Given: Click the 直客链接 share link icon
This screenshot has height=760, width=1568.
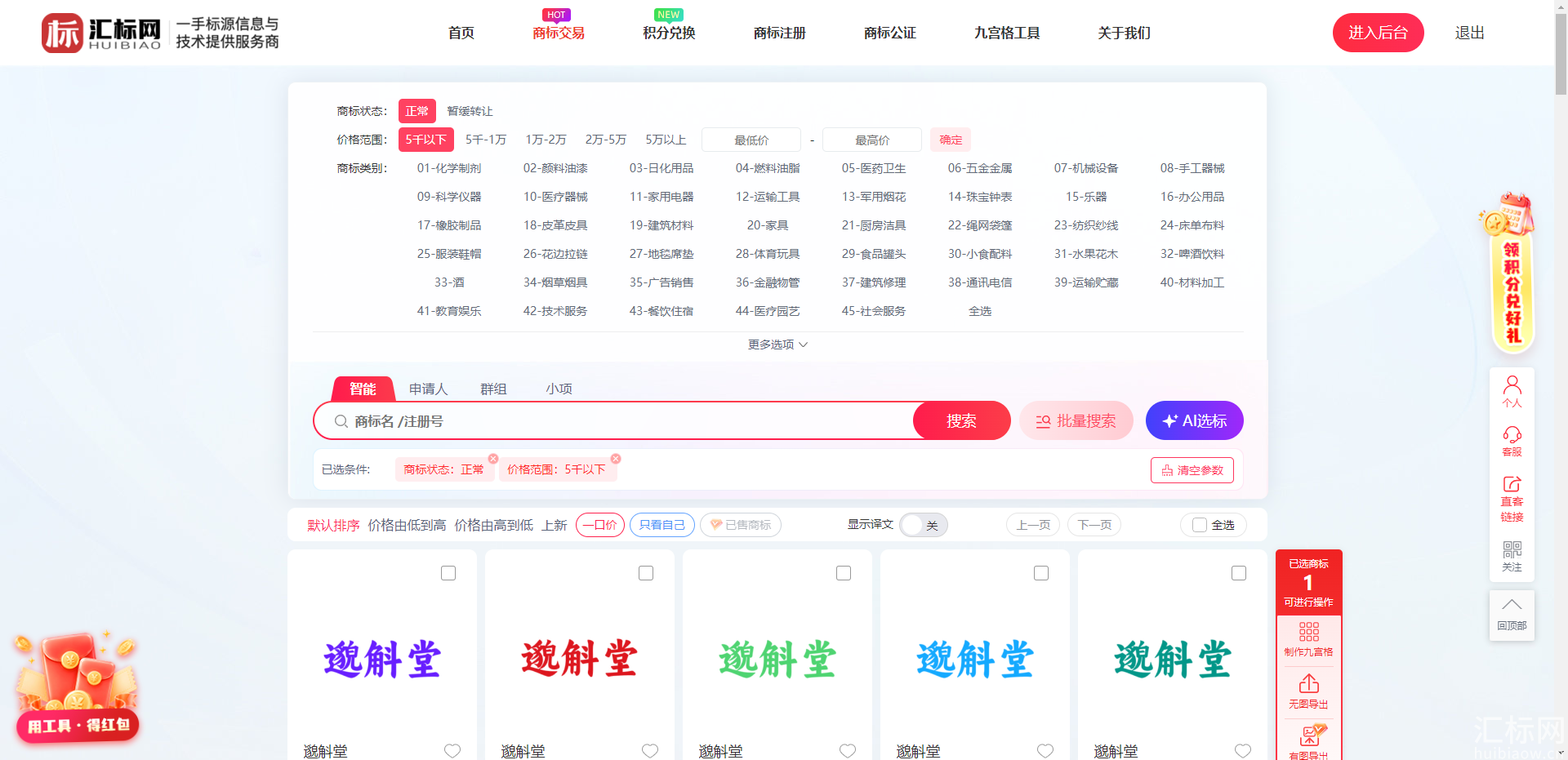Looking at the screenshot, I should [x=1512, y=498].
